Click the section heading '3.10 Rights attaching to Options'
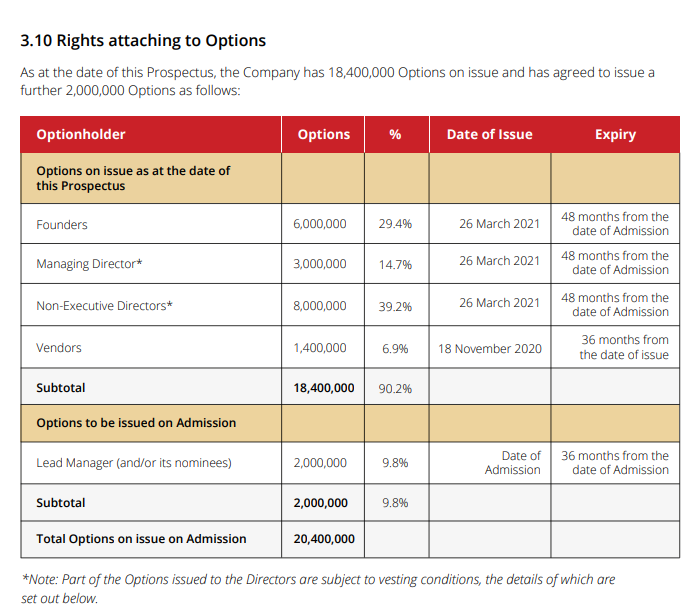Image resolution: width=699 pixels, height=612 pixels. coord(143,41)
